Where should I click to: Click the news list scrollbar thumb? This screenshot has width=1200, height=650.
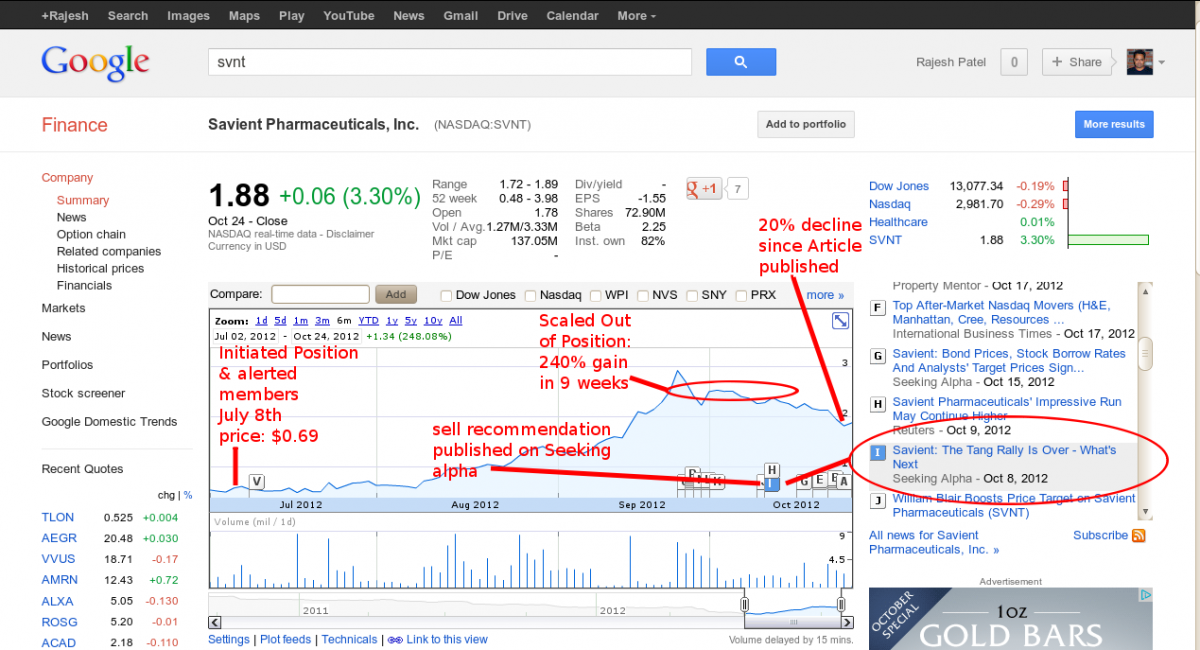(x=1145, y=354)
